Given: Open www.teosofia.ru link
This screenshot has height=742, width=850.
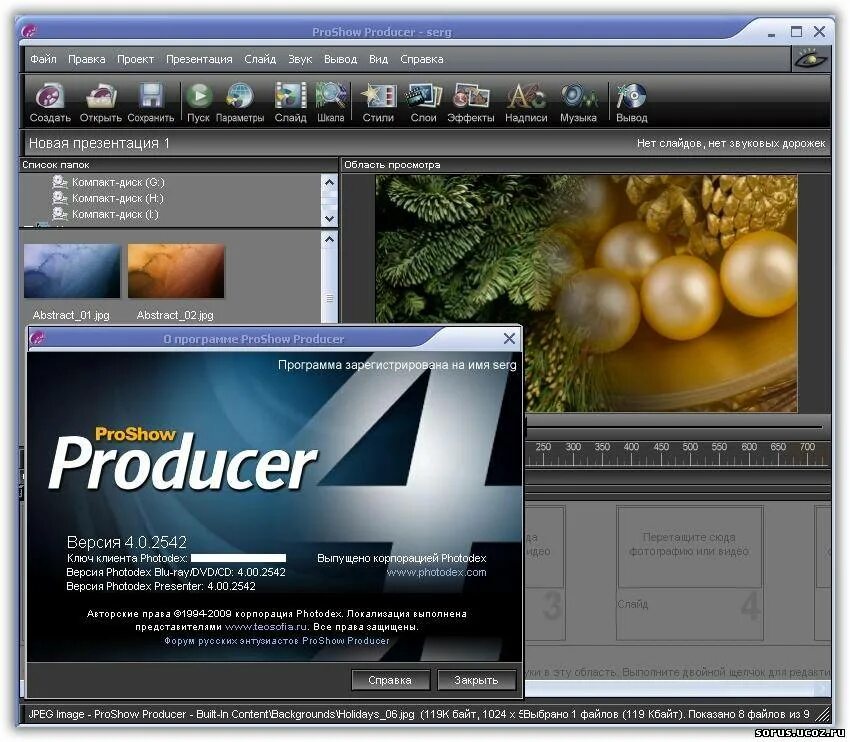Looking at the screenshot, I should coord(266,627).
